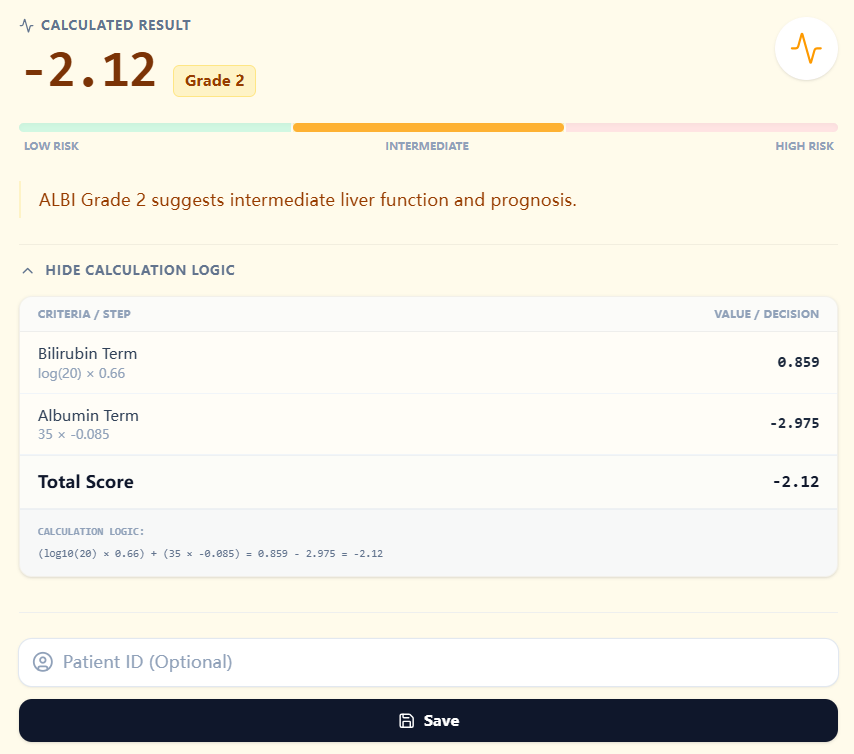
Task: Click the green low risk bar segment
Action: point(155,128)
